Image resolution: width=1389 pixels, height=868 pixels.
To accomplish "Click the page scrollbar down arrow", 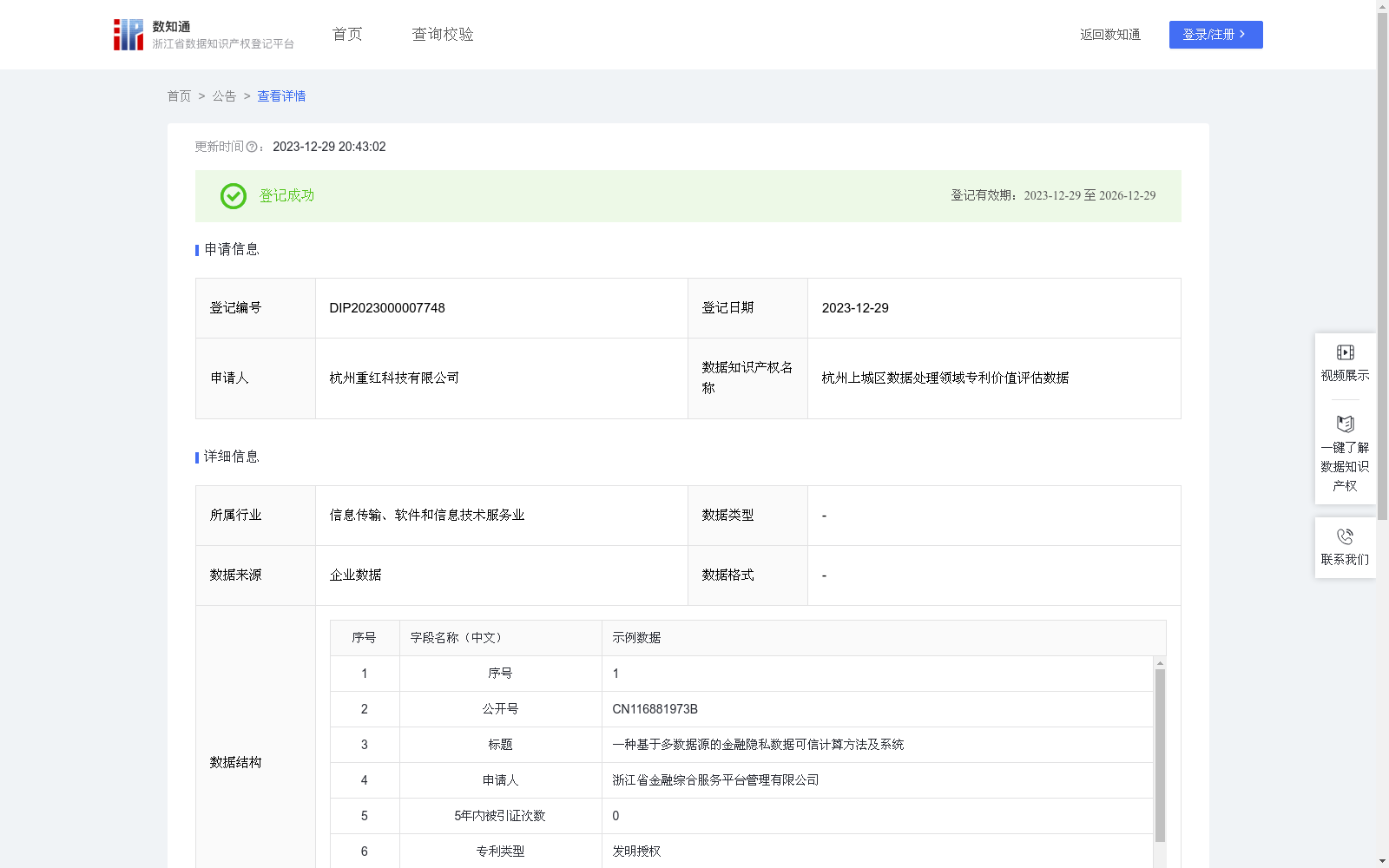I will coord(1382,861).
